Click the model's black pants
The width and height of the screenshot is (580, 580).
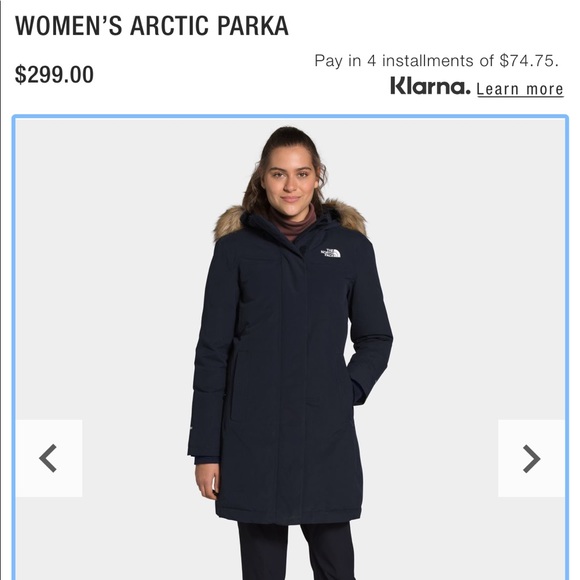[x=296, y=551]
